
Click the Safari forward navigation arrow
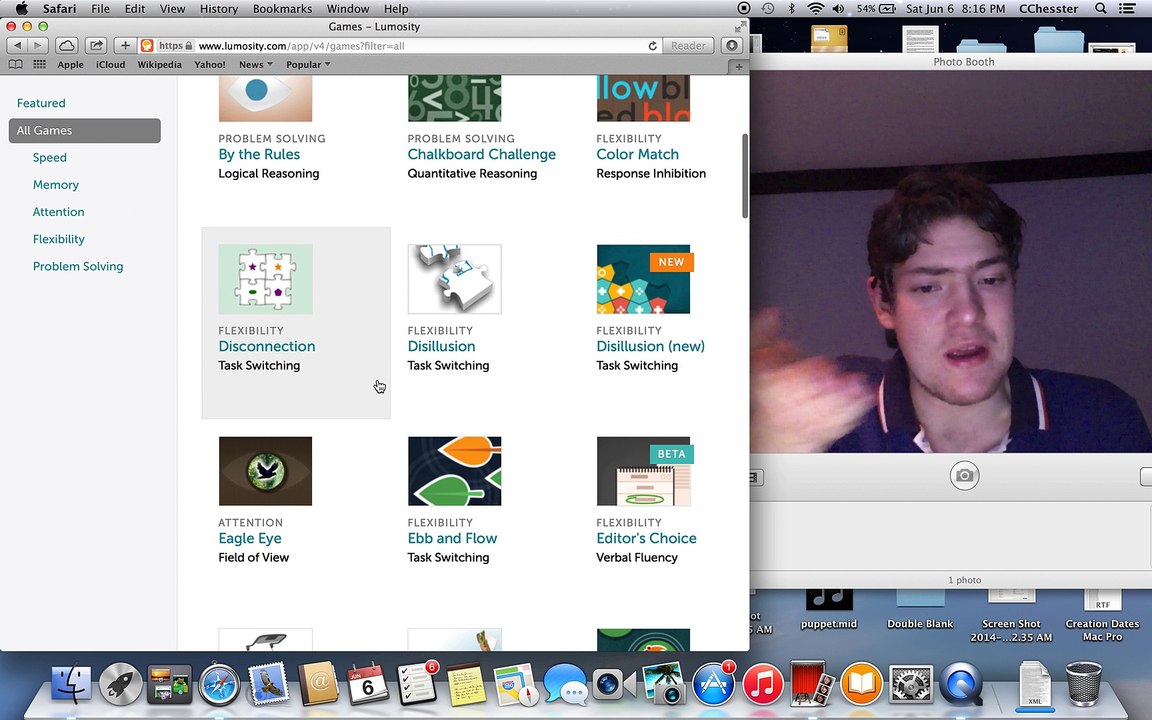[x=37, y=46]
